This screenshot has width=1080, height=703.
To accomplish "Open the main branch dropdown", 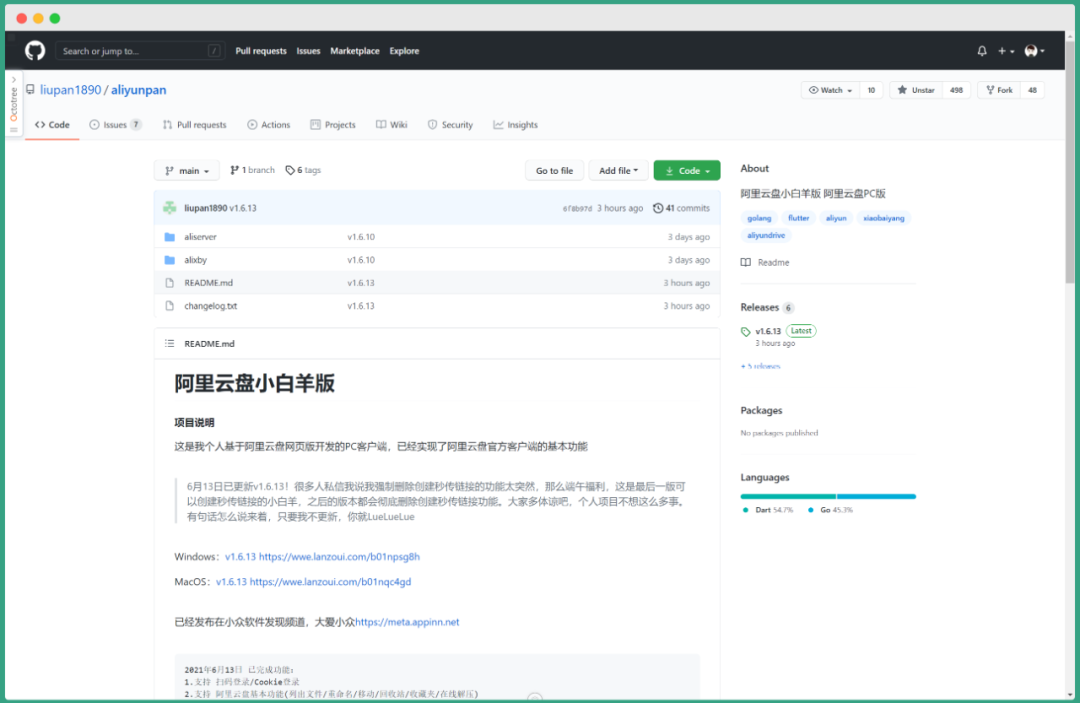I will (187, 171).
